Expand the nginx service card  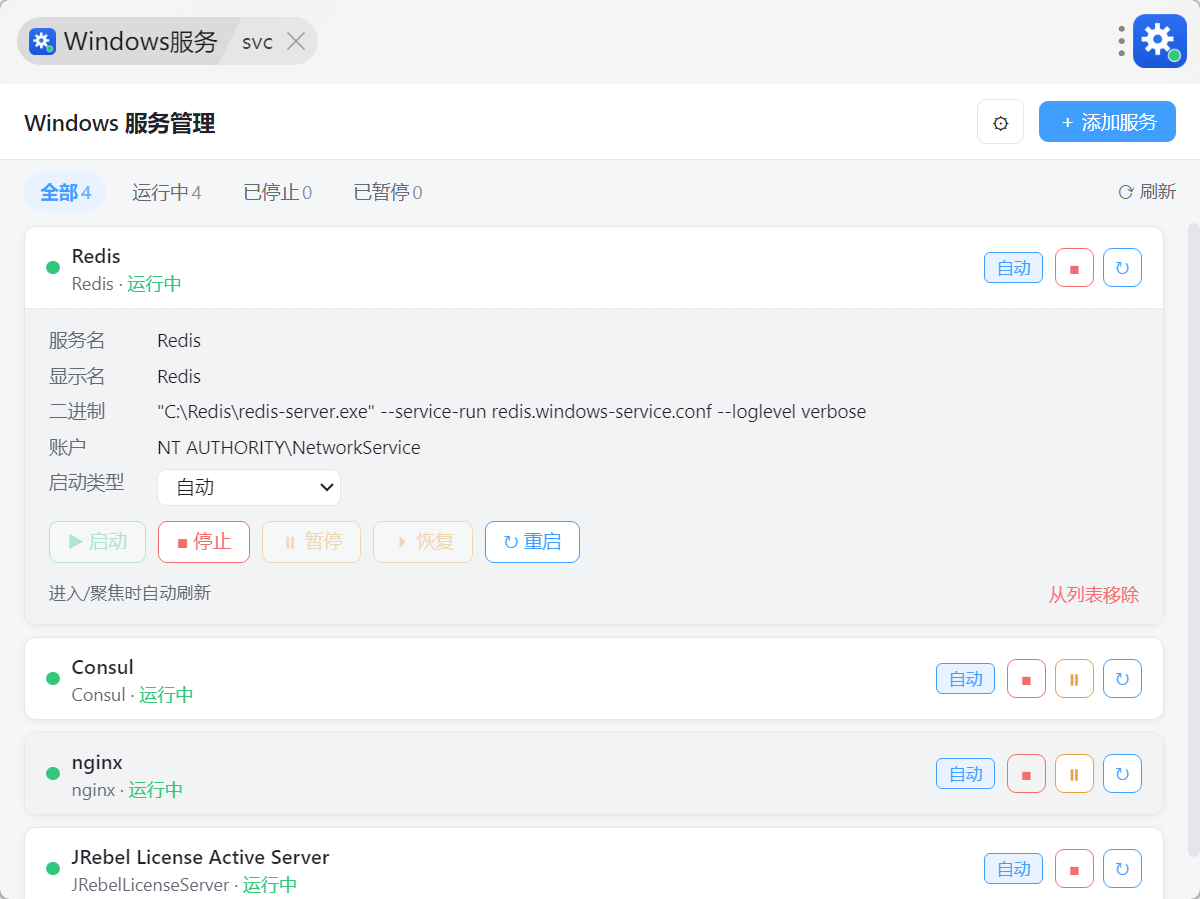pos(594,774)
